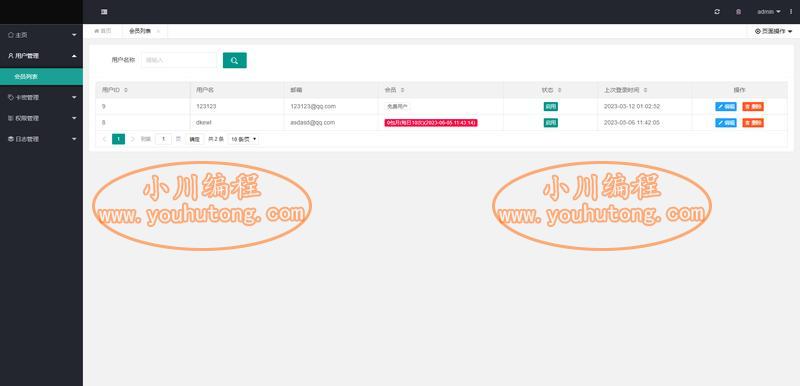800x386 pixels.
Task: Click the red membership badge in second row
Action: pyautogui.click(x=431, y=123)
